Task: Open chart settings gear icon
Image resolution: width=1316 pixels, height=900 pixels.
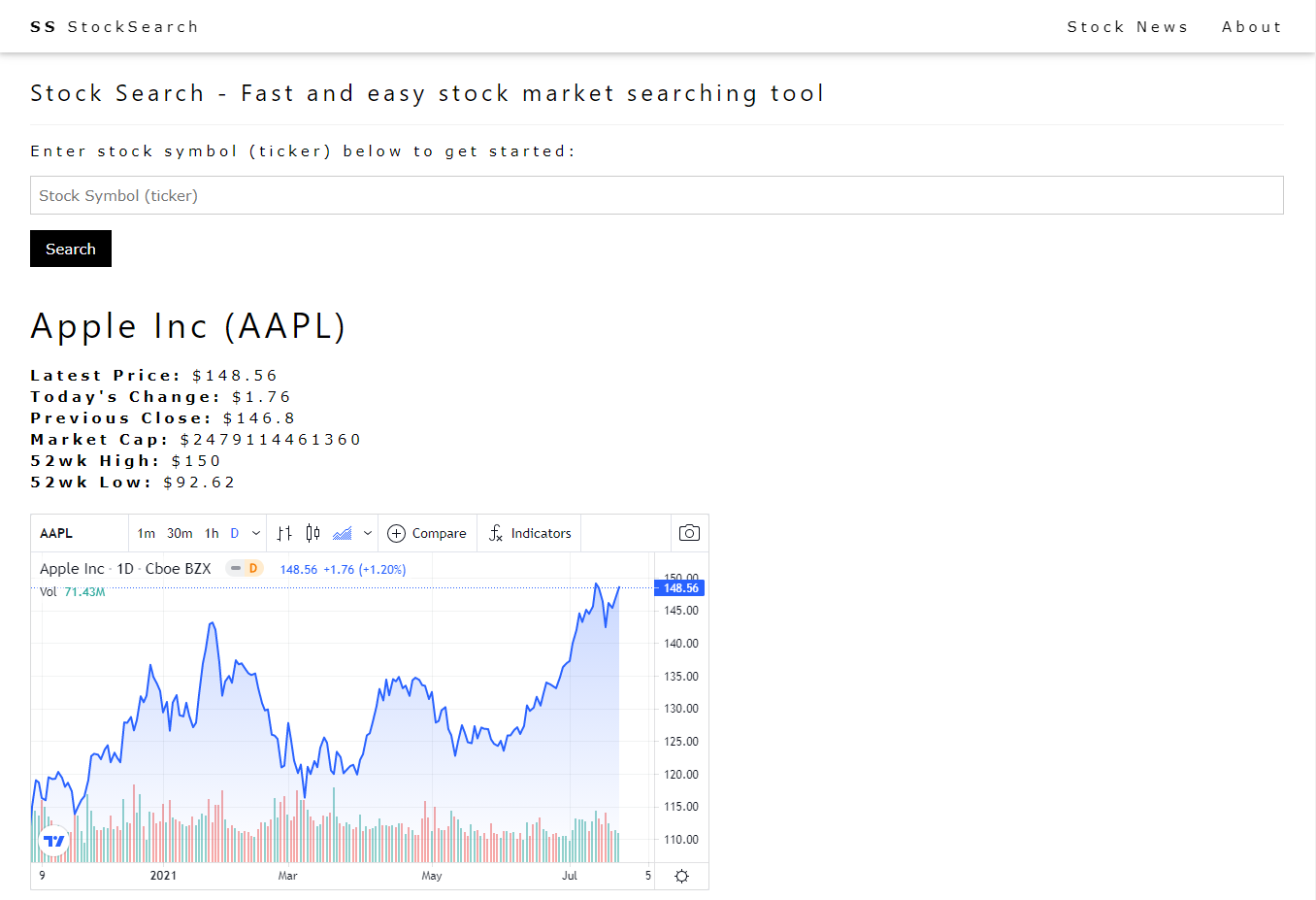Action: click(x=681, y=876)
